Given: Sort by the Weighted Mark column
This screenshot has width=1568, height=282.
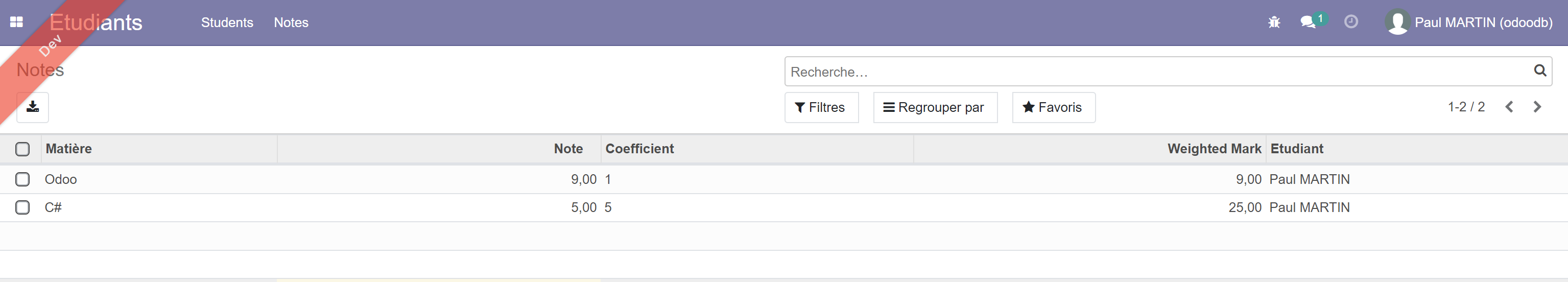Looking at the screenshot, I should click(x=1214, y=149).
